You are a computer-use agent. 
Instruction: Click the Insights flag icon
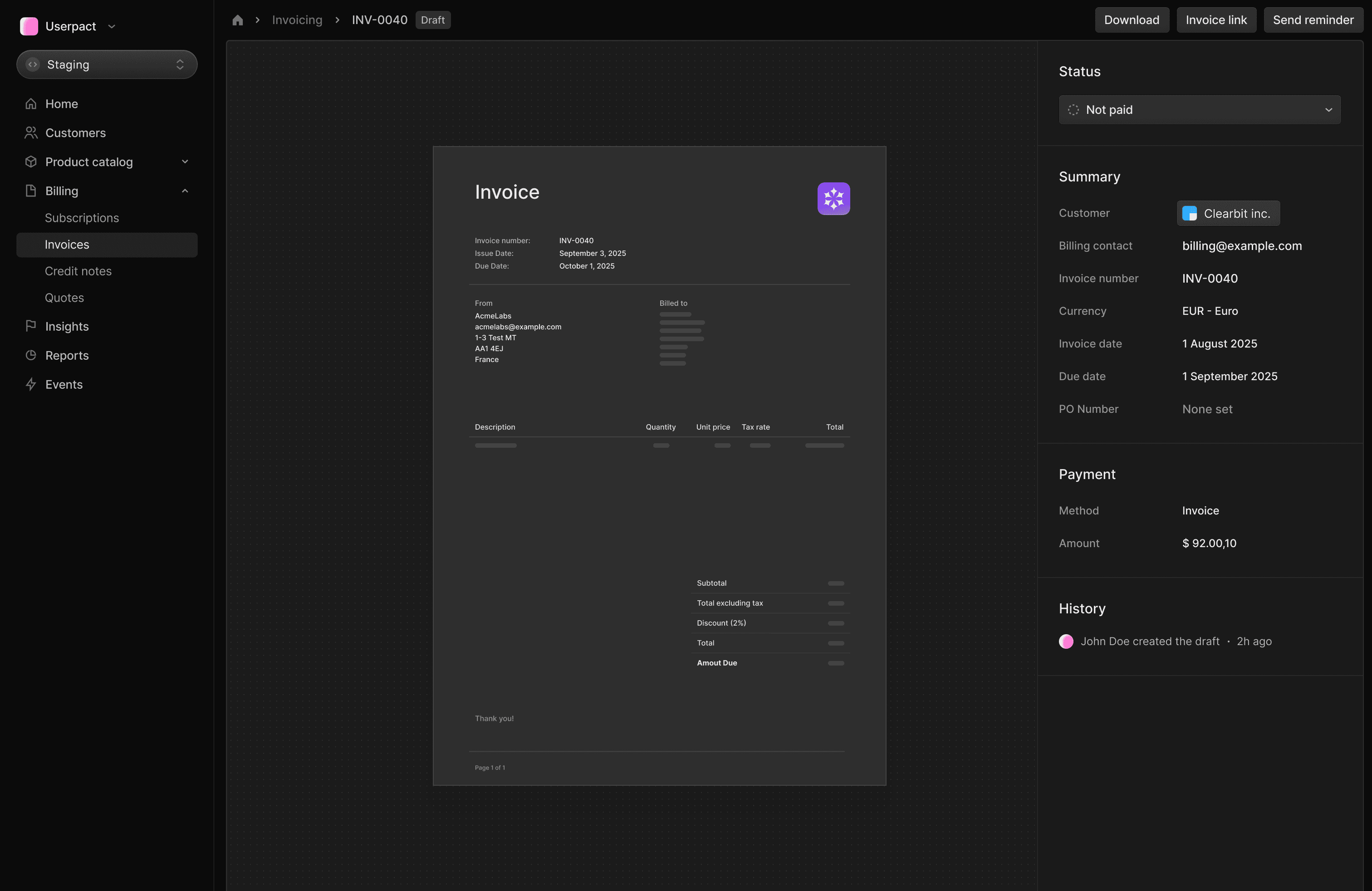[x=31, y=326]
